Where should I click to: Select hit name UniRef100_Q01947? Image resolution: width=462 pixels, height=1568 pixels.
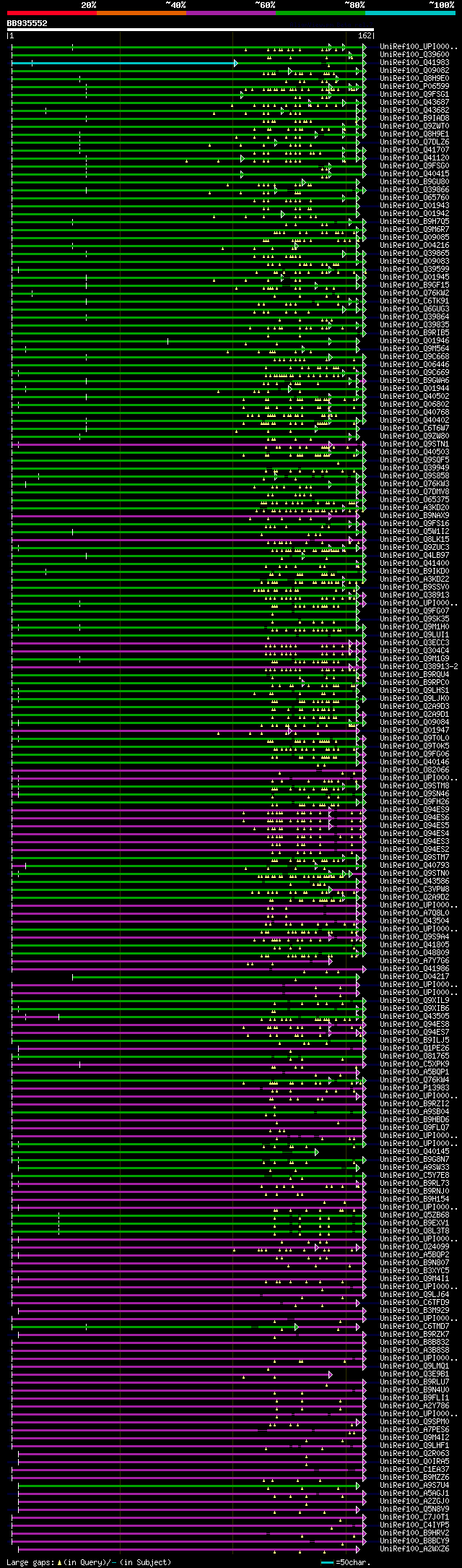coord(414,731)
